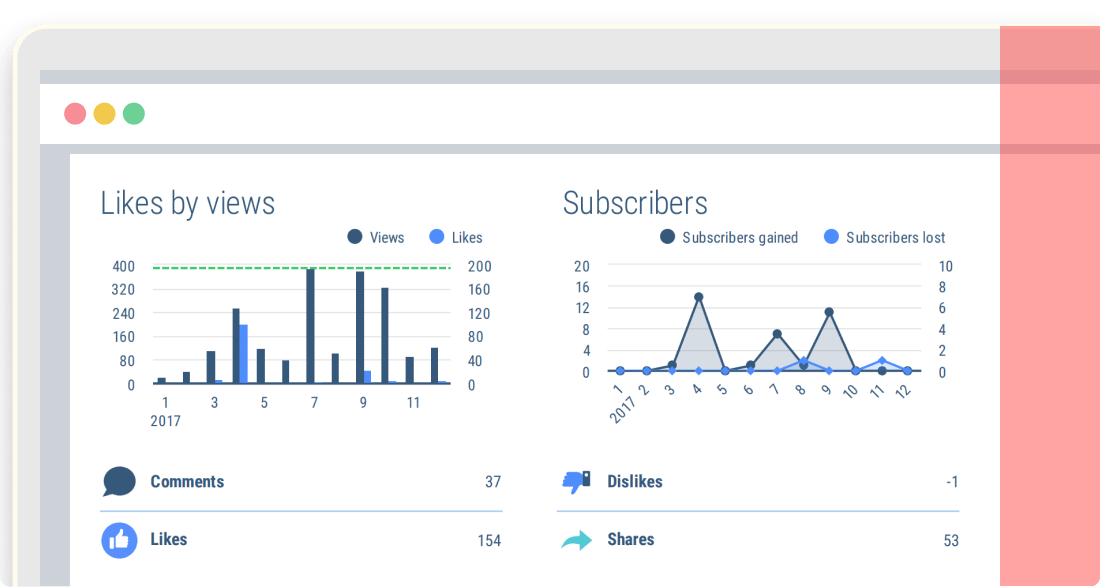Image resolution: width=1100 pixels, height=587 pixels.
Task: Expand the Dislikes row details
Action: point(635,481)
